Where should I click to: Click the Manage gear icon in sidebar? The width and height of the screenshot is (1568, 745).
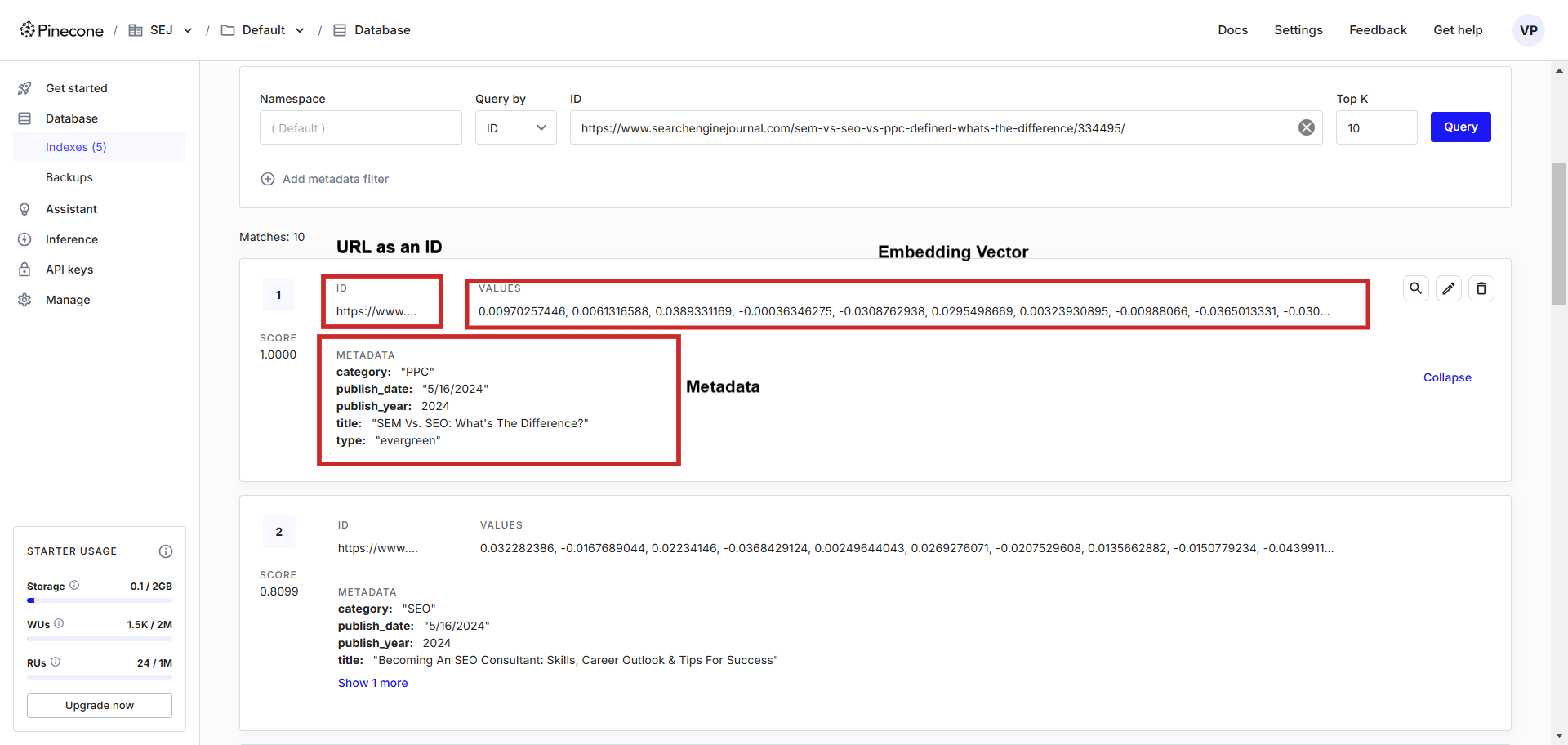tap(25, 300)
